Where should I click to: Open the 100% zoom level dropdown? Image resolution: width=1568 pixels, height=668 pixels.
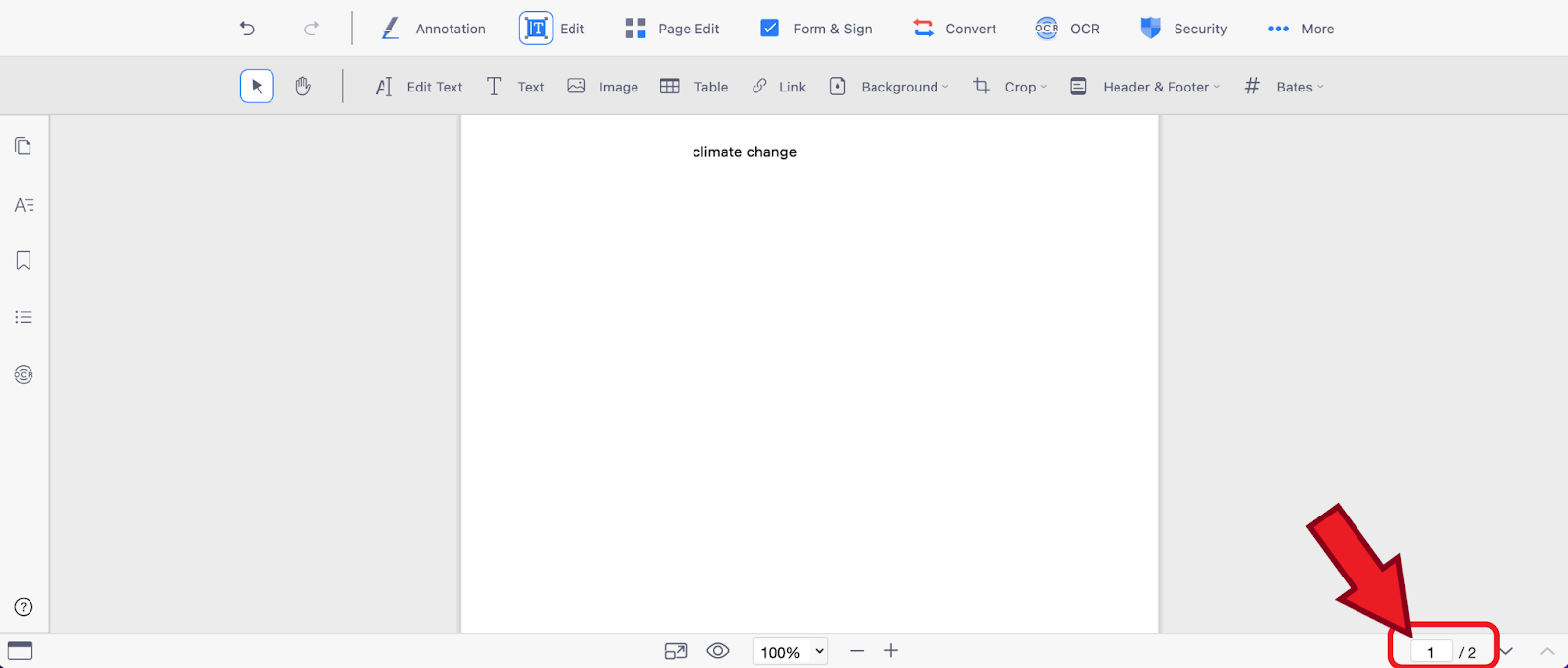(790, 651)
